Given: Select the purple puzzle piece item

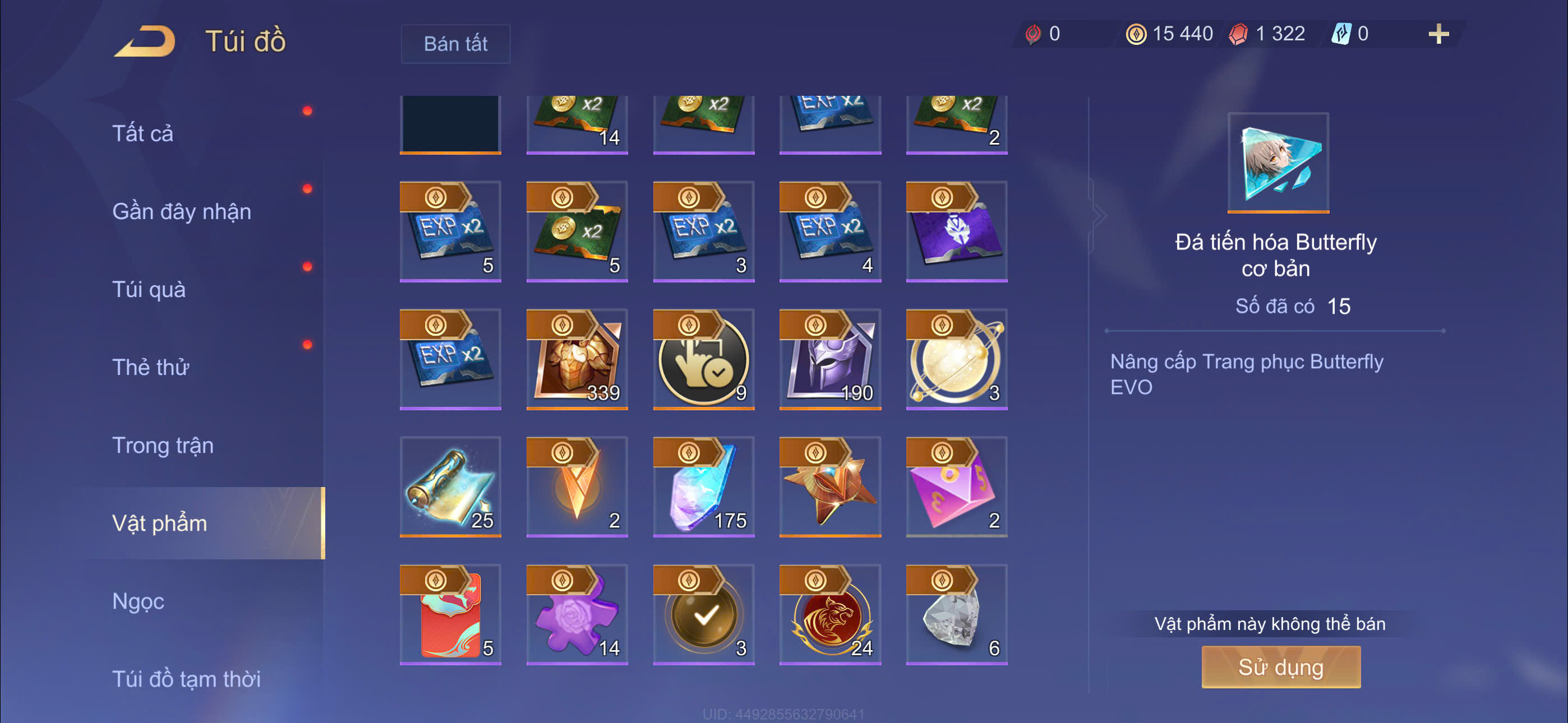Looking at the screenshot, I should [x=577, y=614].
